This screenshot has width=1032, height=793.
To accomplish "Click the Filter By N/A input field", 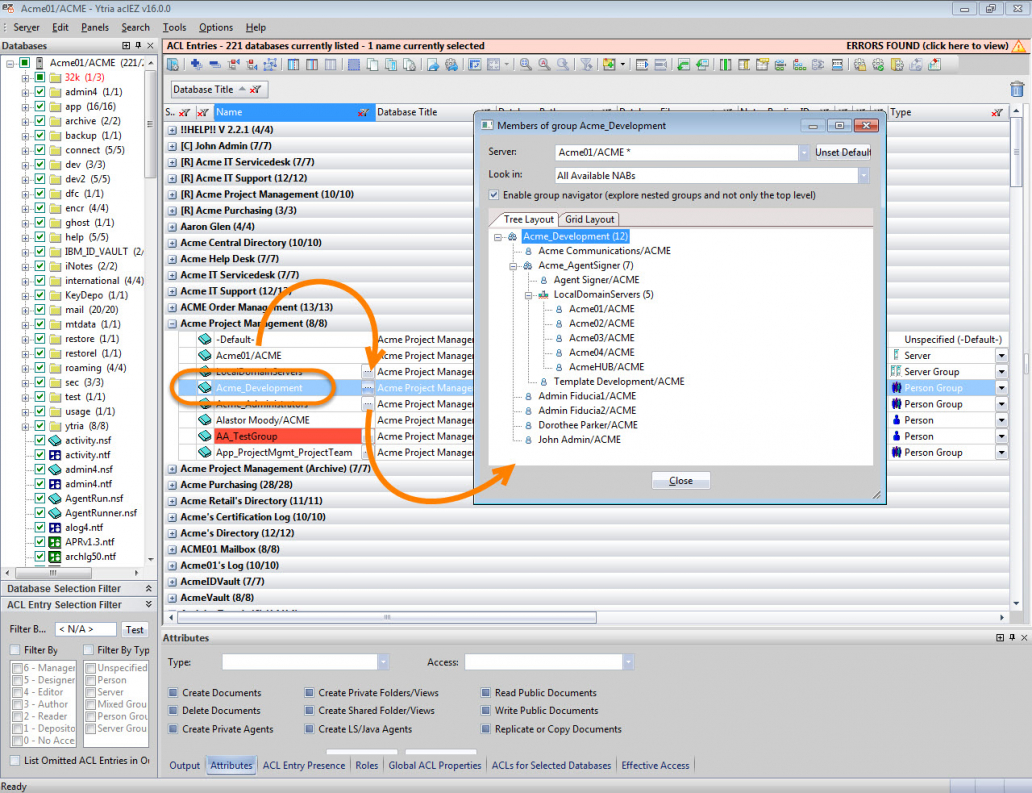I will tap(86, 629).
